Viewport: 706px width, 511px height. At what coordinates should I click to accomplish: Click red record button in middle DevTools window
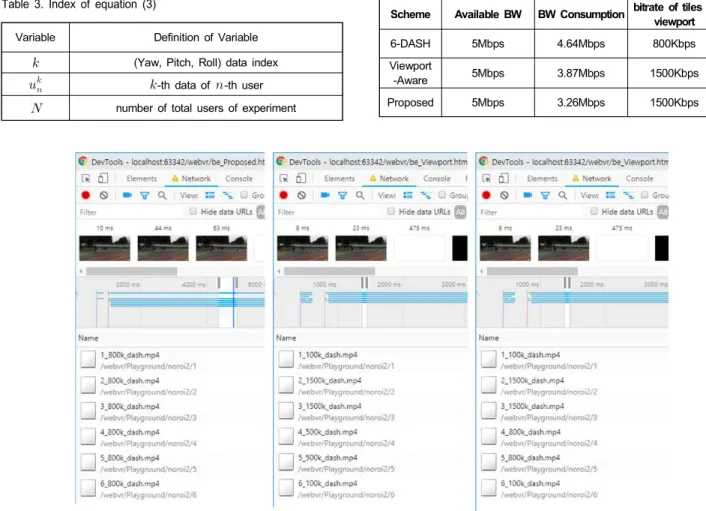tap(283, 195)
